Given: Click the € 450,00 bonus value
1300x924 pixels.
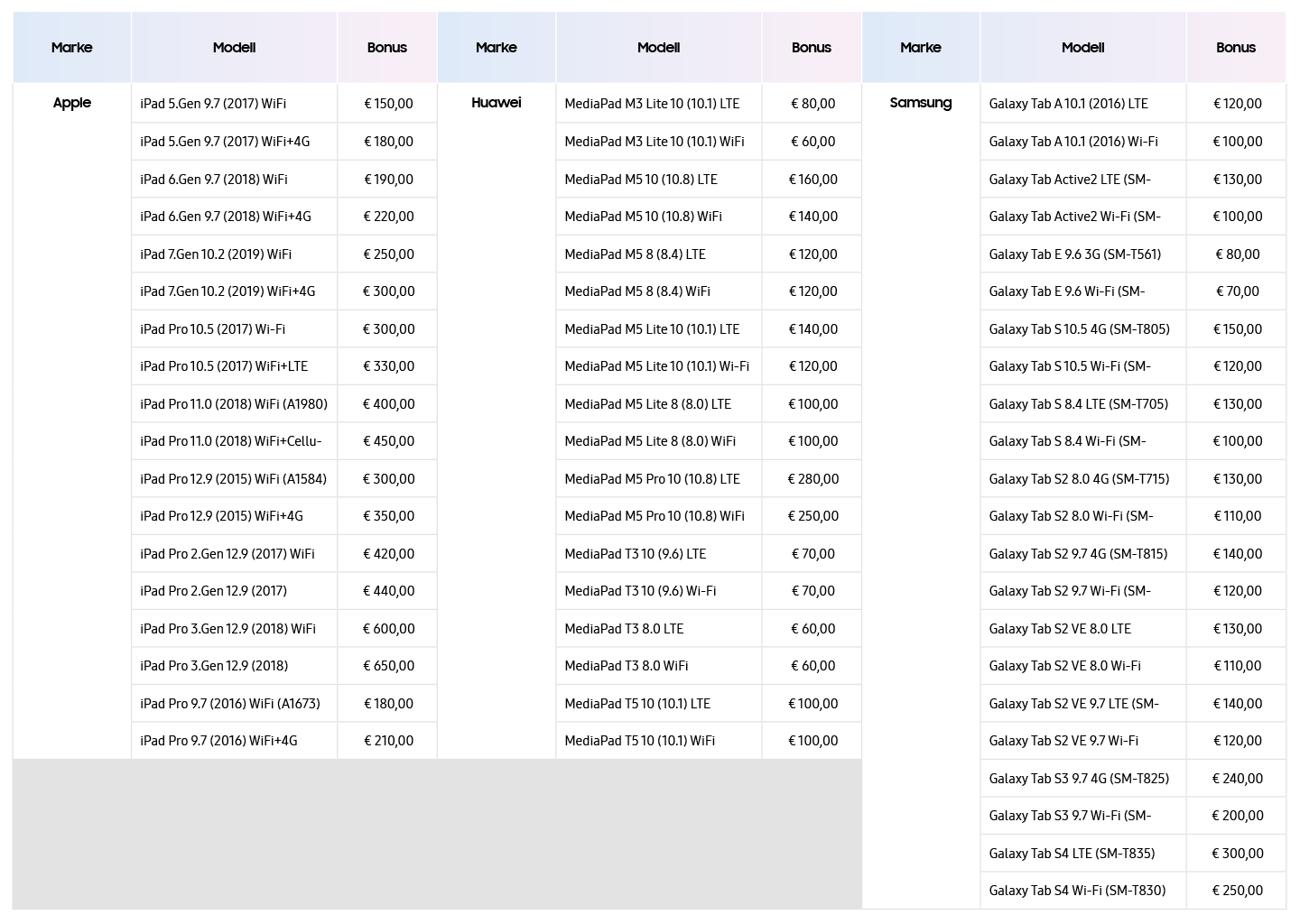Looking at the screenshot, I should click(388, 441).
